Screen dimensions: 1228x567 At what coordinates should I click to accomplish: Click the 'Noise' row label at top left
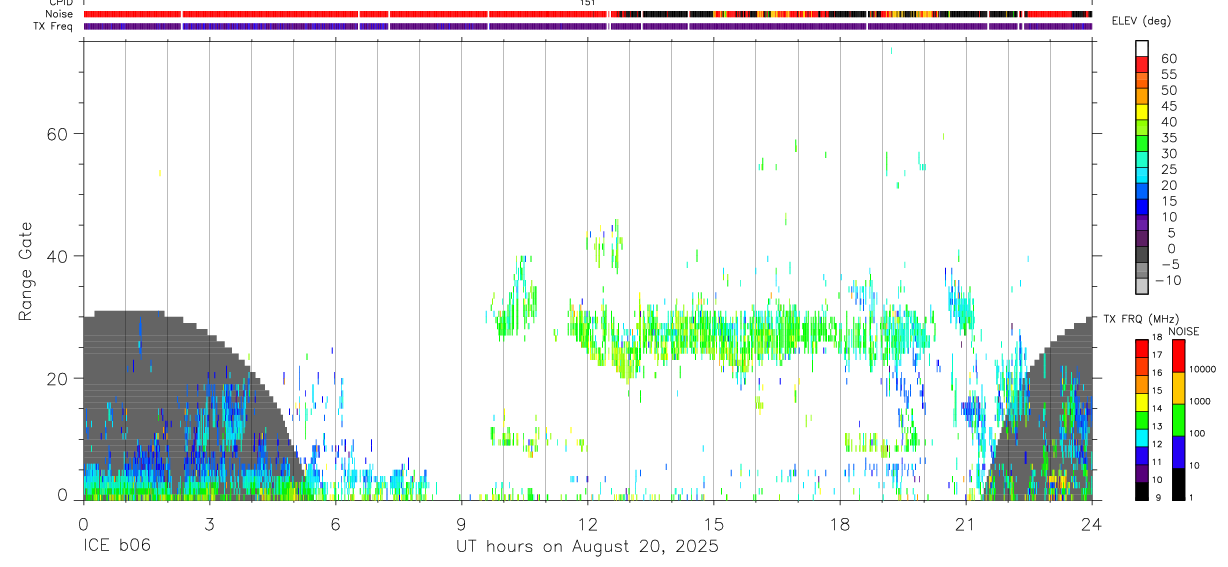[x=59, y=14]
